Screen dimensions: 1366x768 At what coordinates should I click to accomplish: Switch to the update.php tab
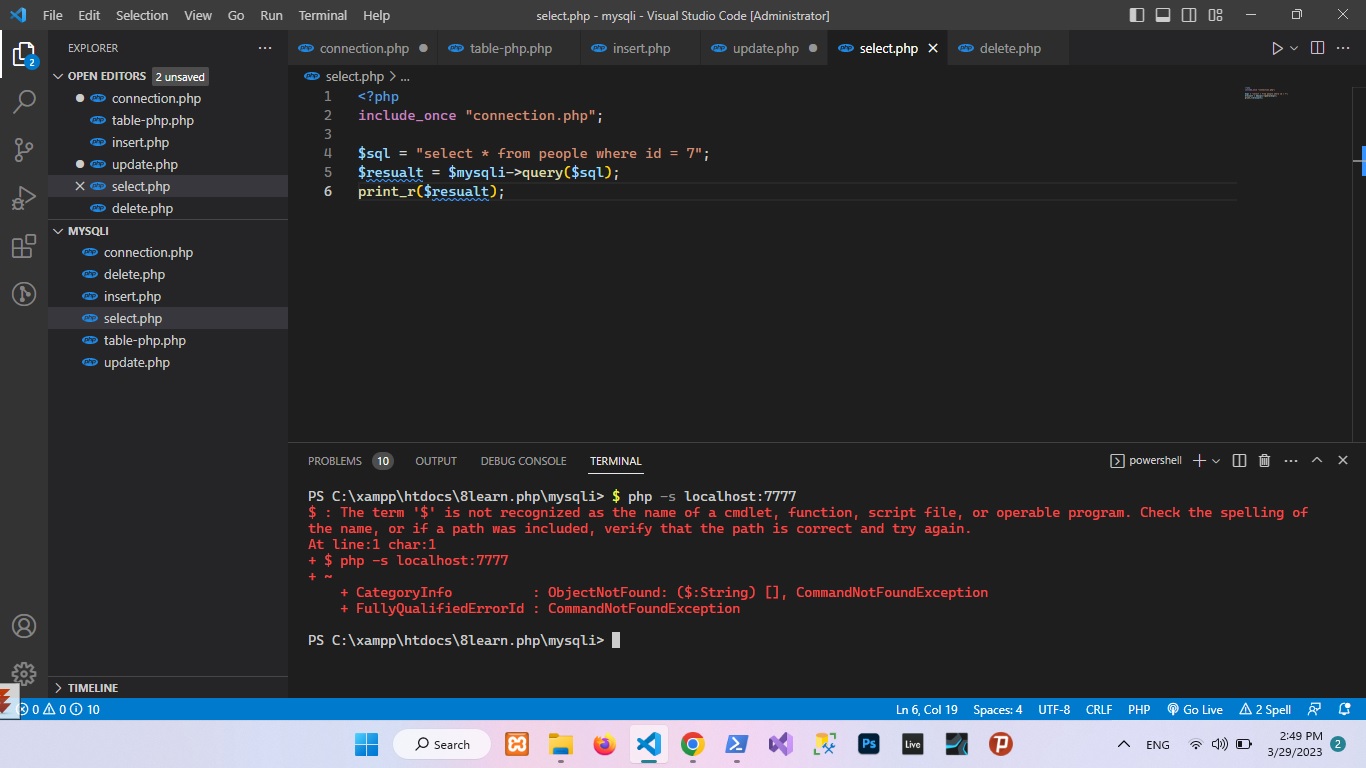point(765,48)
